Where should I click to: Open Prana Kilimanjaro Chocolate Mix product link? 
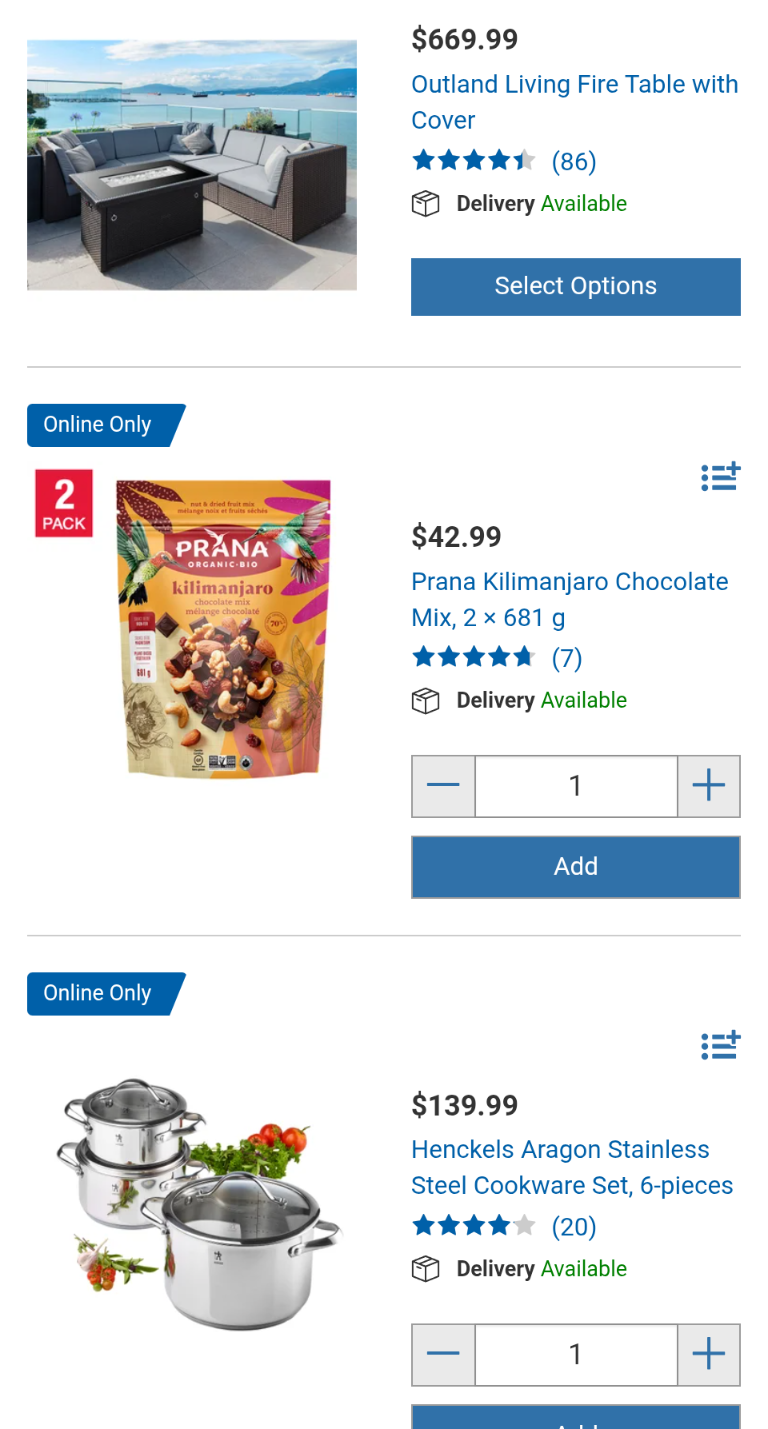coord(569,599)
